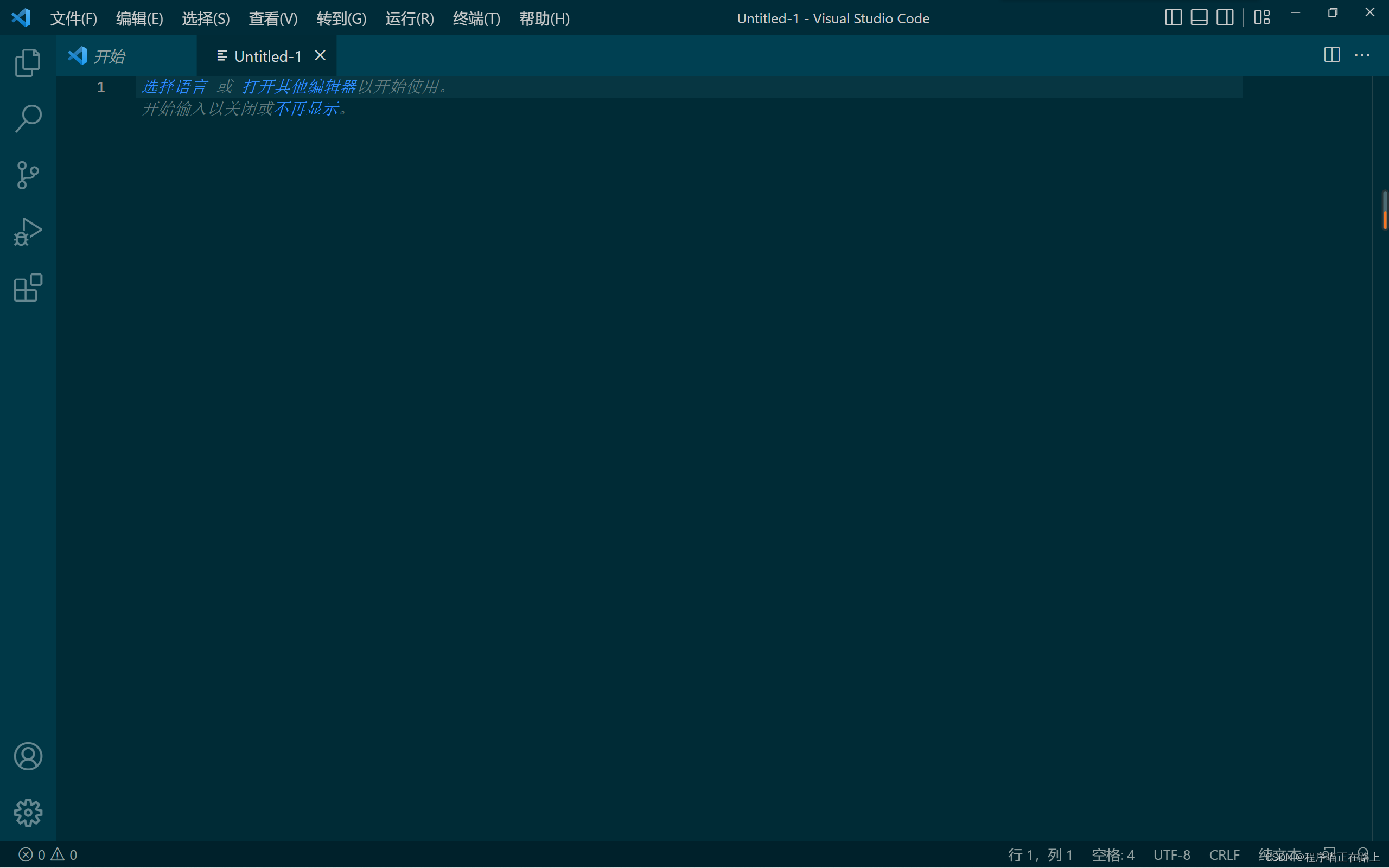1389x868 pixels.
Task: Toggle the secondary side bar layout icon
Action: tap(1225, 17)
